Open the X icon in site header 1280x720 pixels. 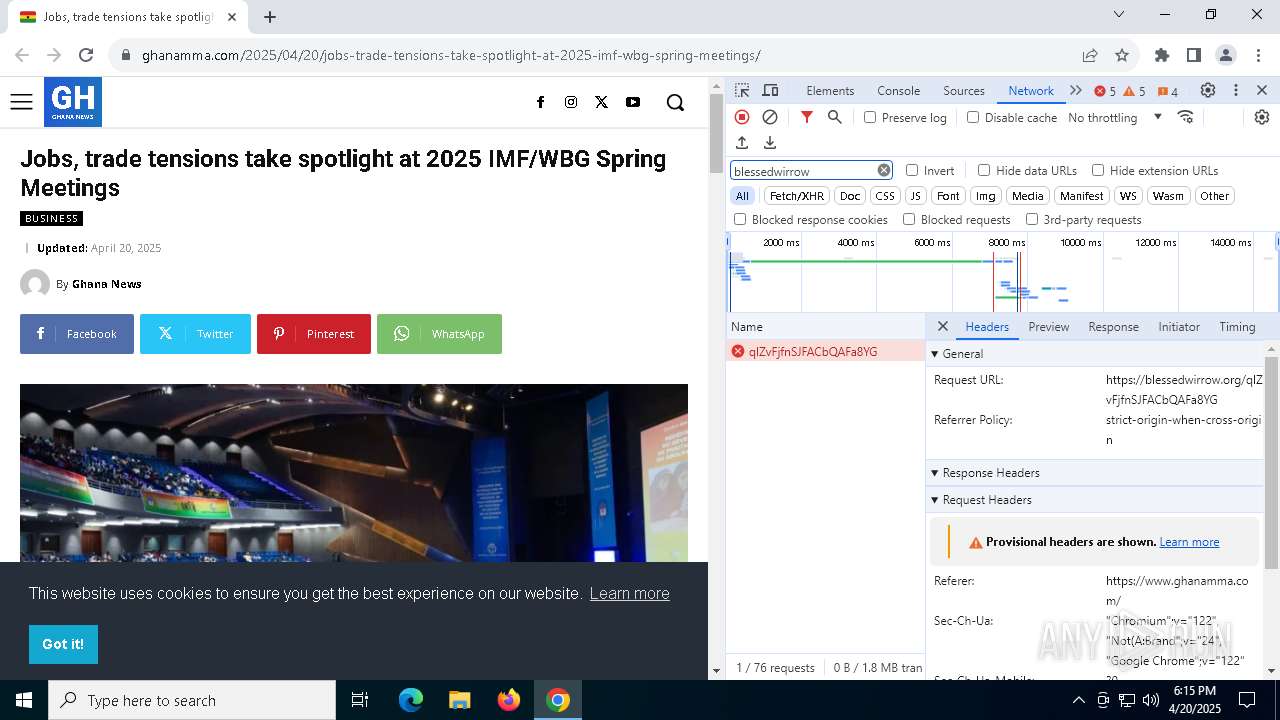601,102
